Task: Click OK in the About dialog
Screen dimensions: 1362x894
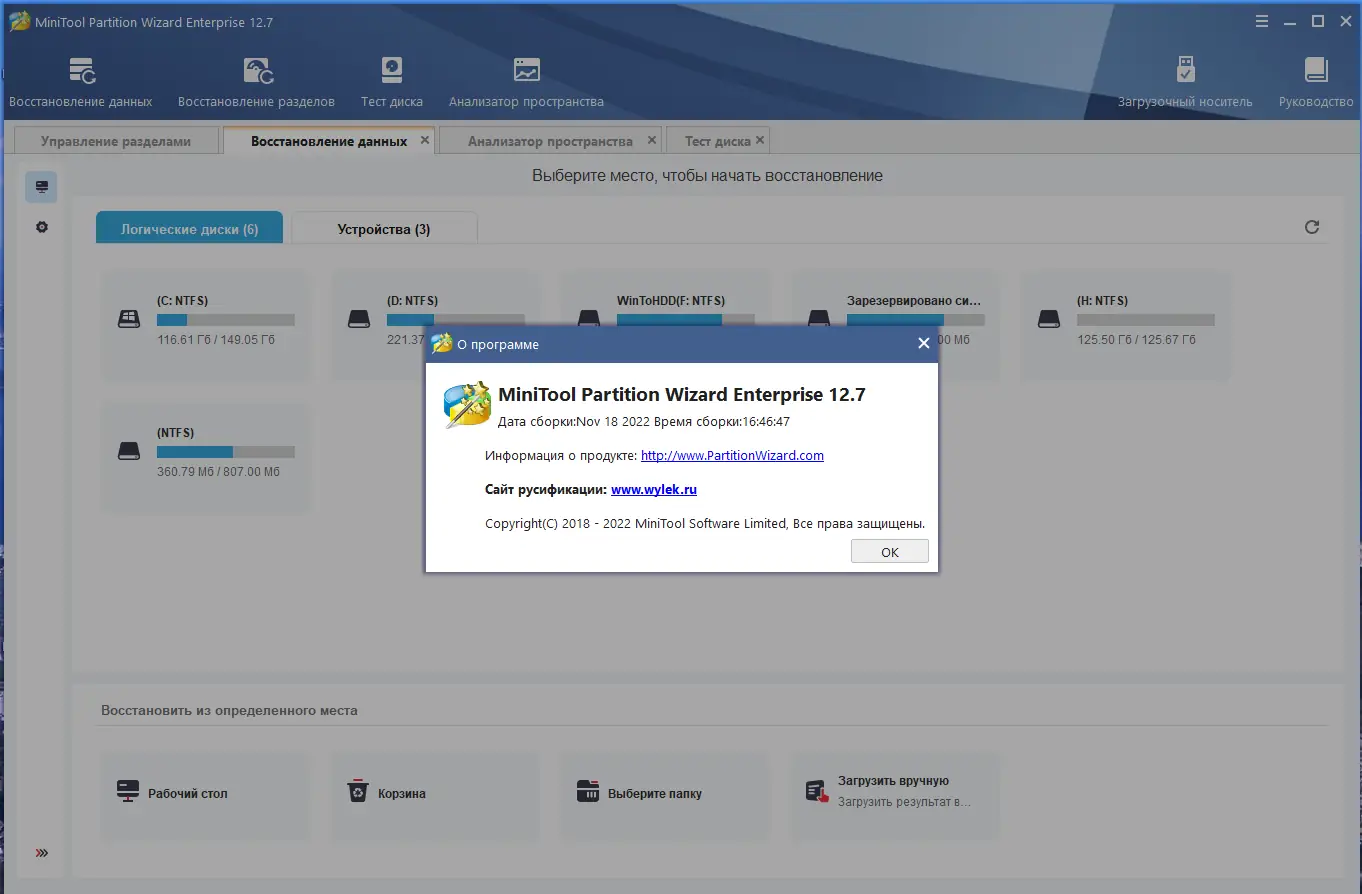Action: pos(890,552)
